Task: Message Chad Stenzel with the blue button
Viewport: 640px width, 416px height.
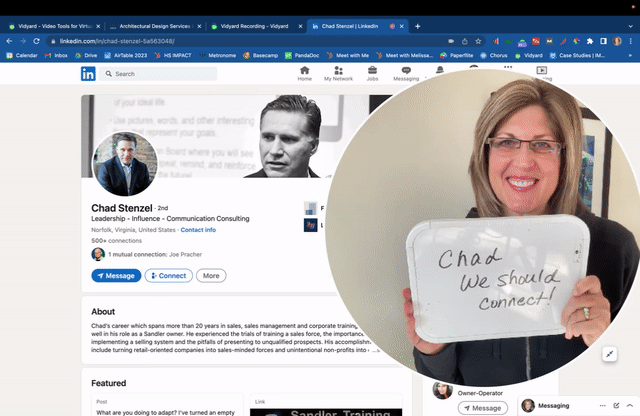Action: point(116,276)
